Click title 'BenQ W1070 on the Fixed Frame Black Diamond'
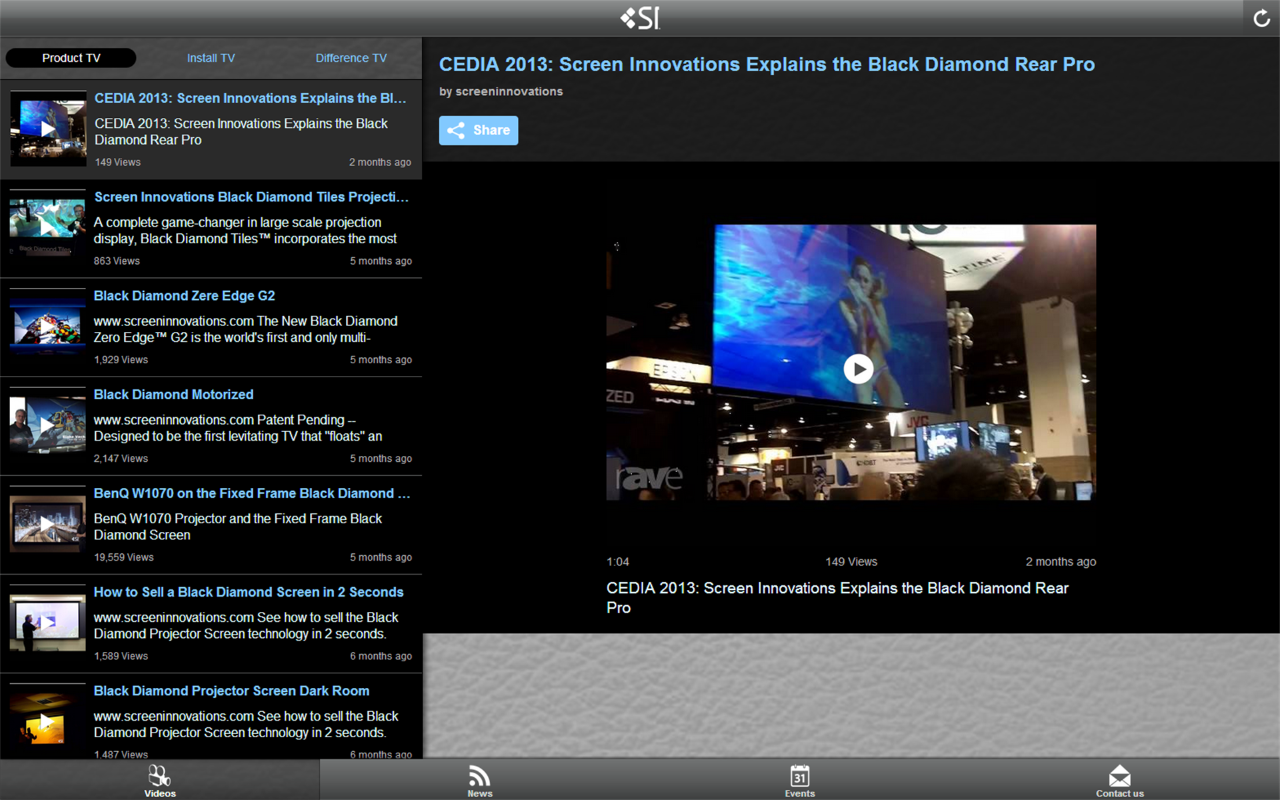 252,493
